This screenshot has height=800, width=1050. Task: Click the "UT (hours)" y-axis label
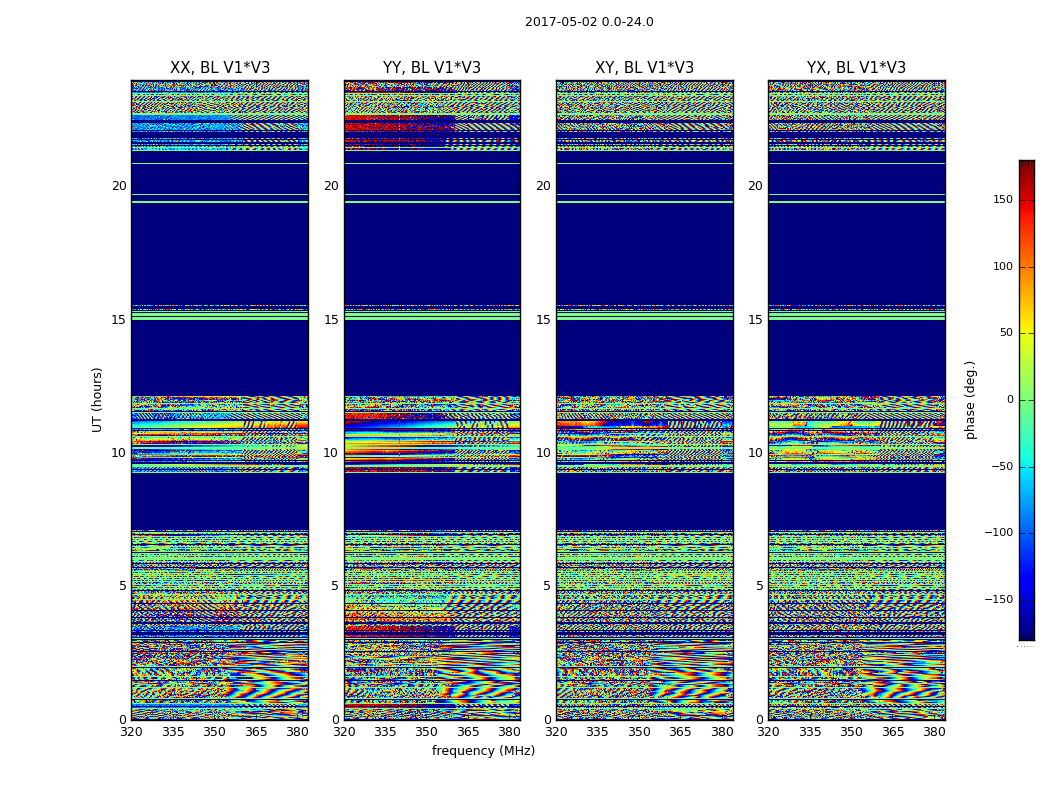click(98, 399)
